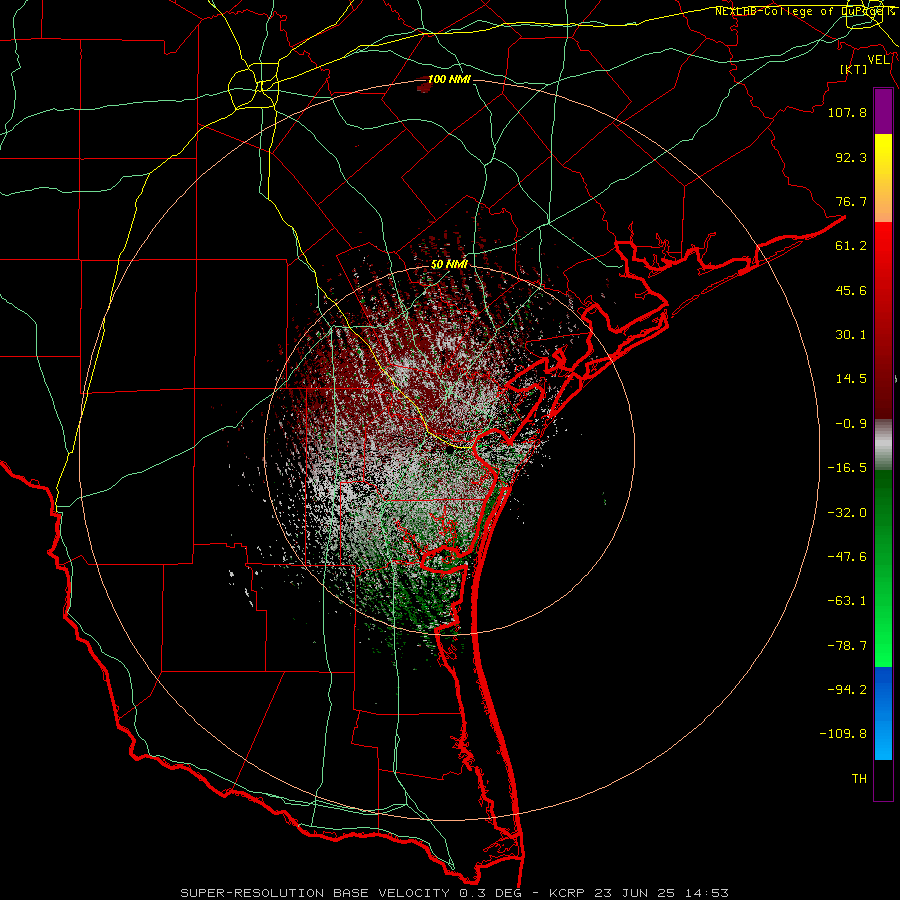Click the 50 NMI range ring label
This screenshot has width=900, height=900.
click(449, 265)
